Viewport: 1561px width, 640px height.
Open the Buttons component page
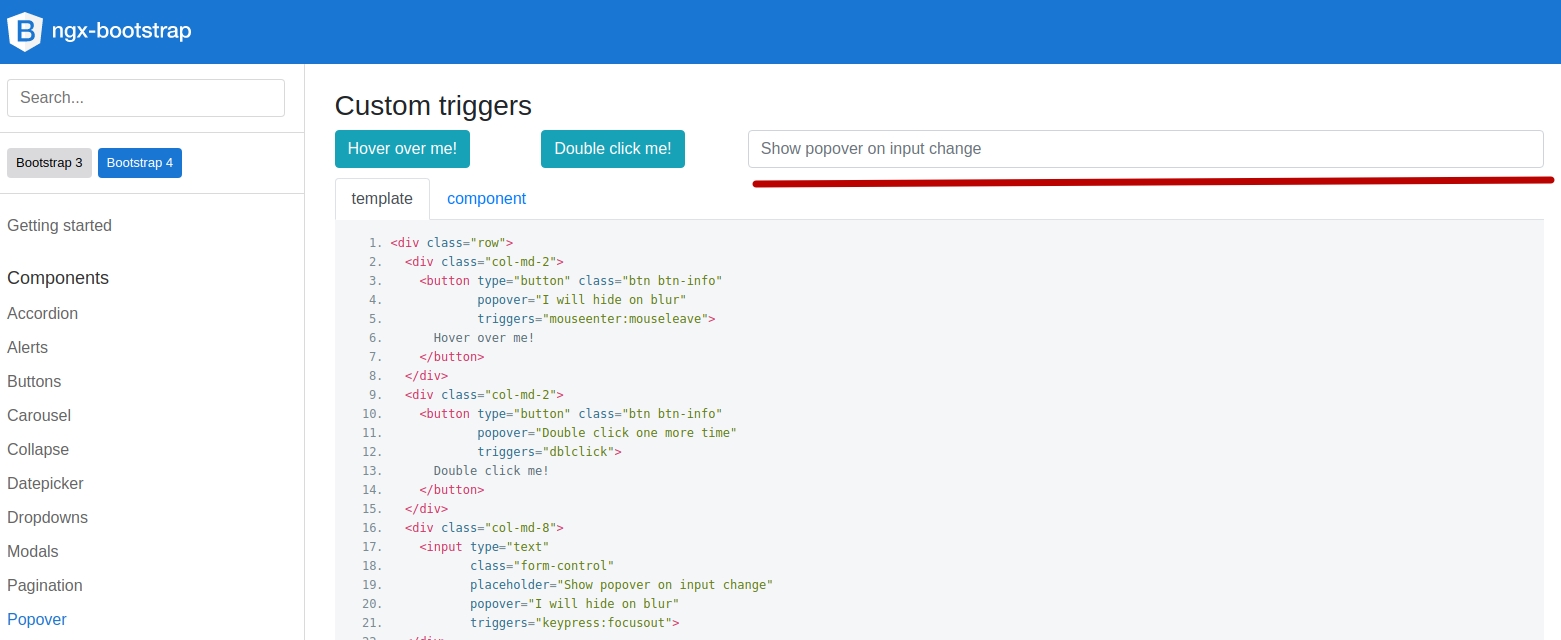(34, 381)
